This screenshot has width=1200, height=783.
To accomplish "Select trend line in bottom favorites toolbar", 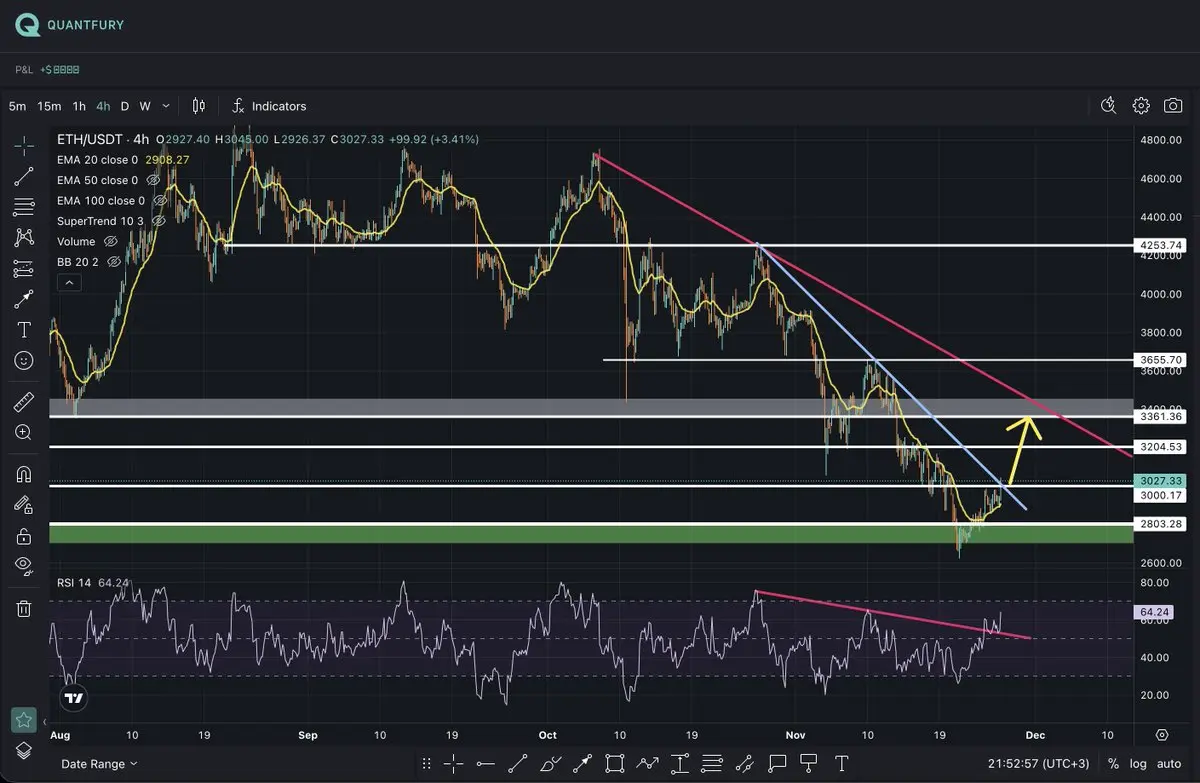I will tap(518, 763).
